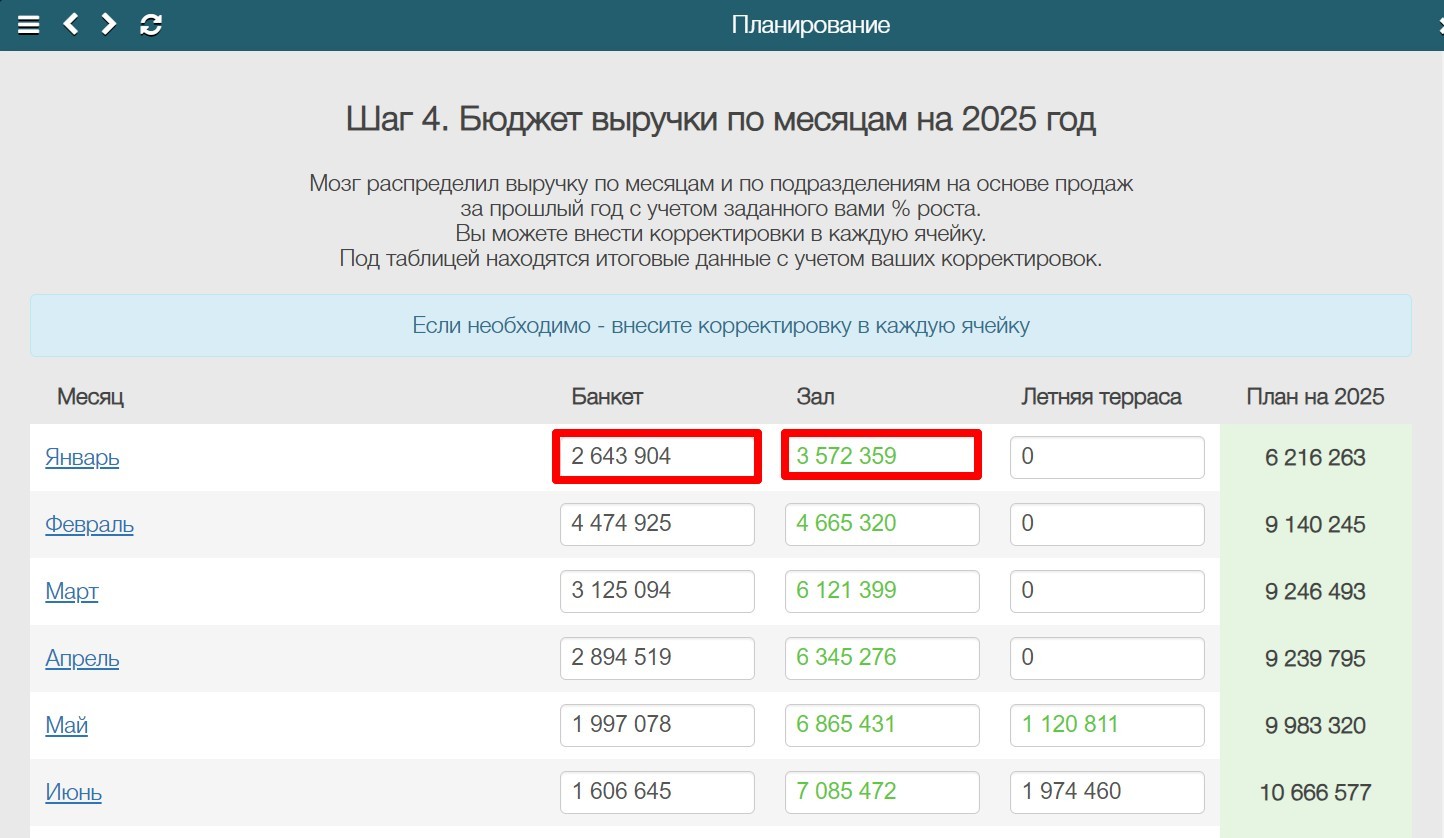Click the Март Зал revenue input field
The height and width of the screenshot is (838, 1444).
click(x=881, y=591)
